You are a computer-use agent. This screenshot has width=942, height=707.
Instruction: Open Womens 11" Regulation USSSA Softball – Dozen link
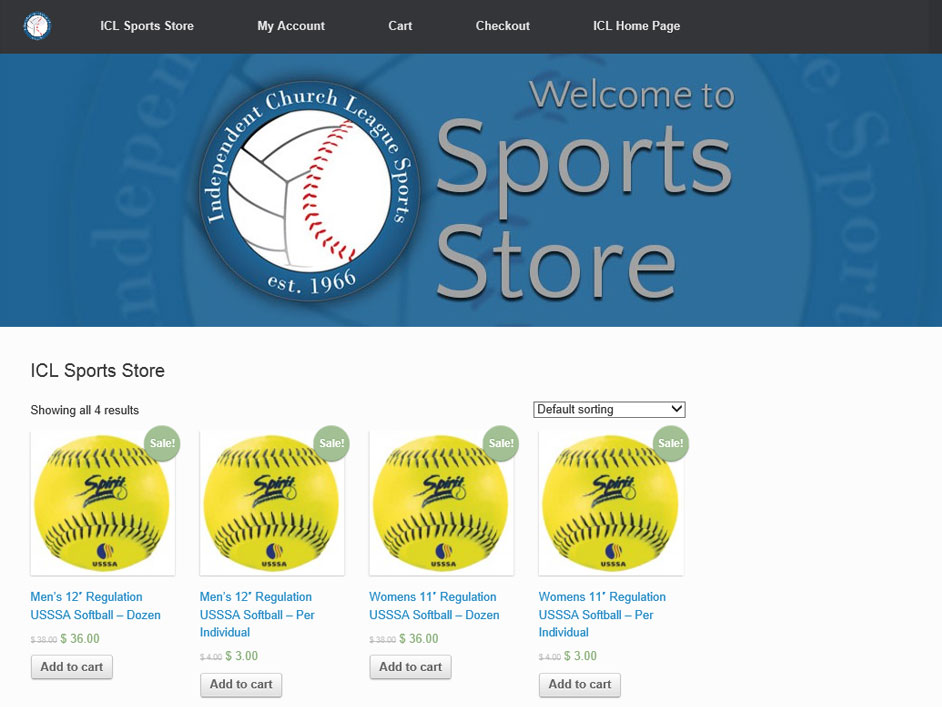434,605
